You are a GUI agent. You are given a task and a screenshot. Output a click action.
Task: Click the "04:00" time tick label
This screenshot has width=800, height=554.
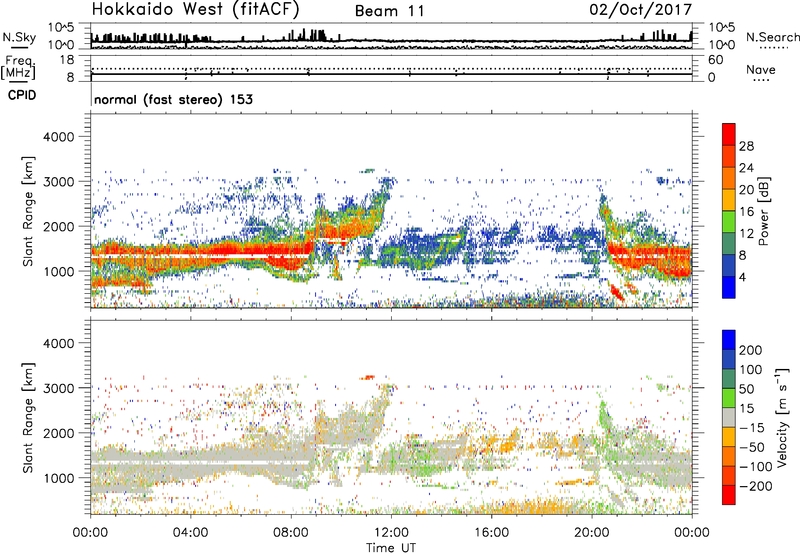[191, 533]
